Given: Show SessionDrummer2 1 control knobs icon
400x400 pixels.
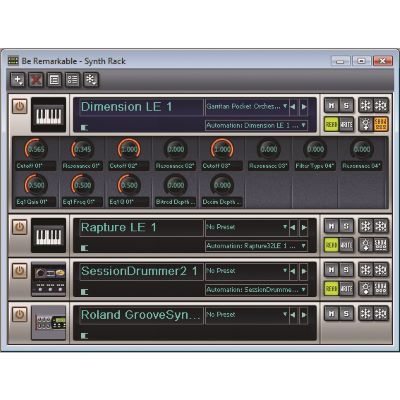Looking at the screenshot, I should click(381, 289).
